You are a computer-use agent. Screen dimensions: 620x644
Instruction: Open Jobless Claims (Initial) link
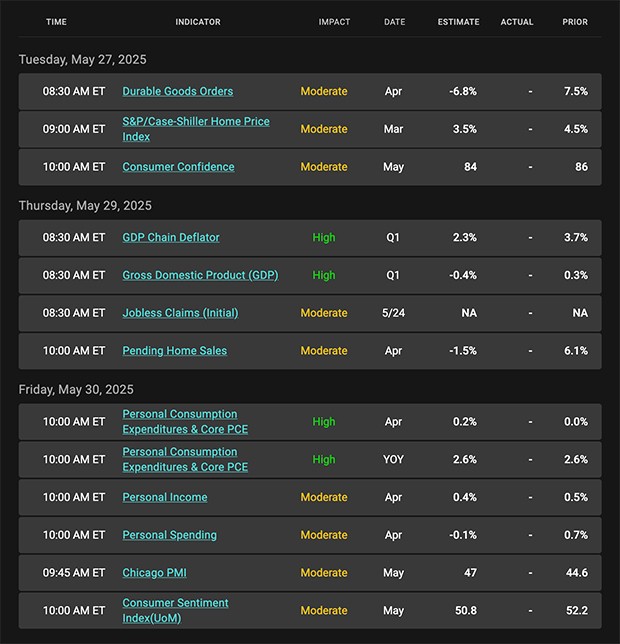pyautogui.click(x=180, y=313)
